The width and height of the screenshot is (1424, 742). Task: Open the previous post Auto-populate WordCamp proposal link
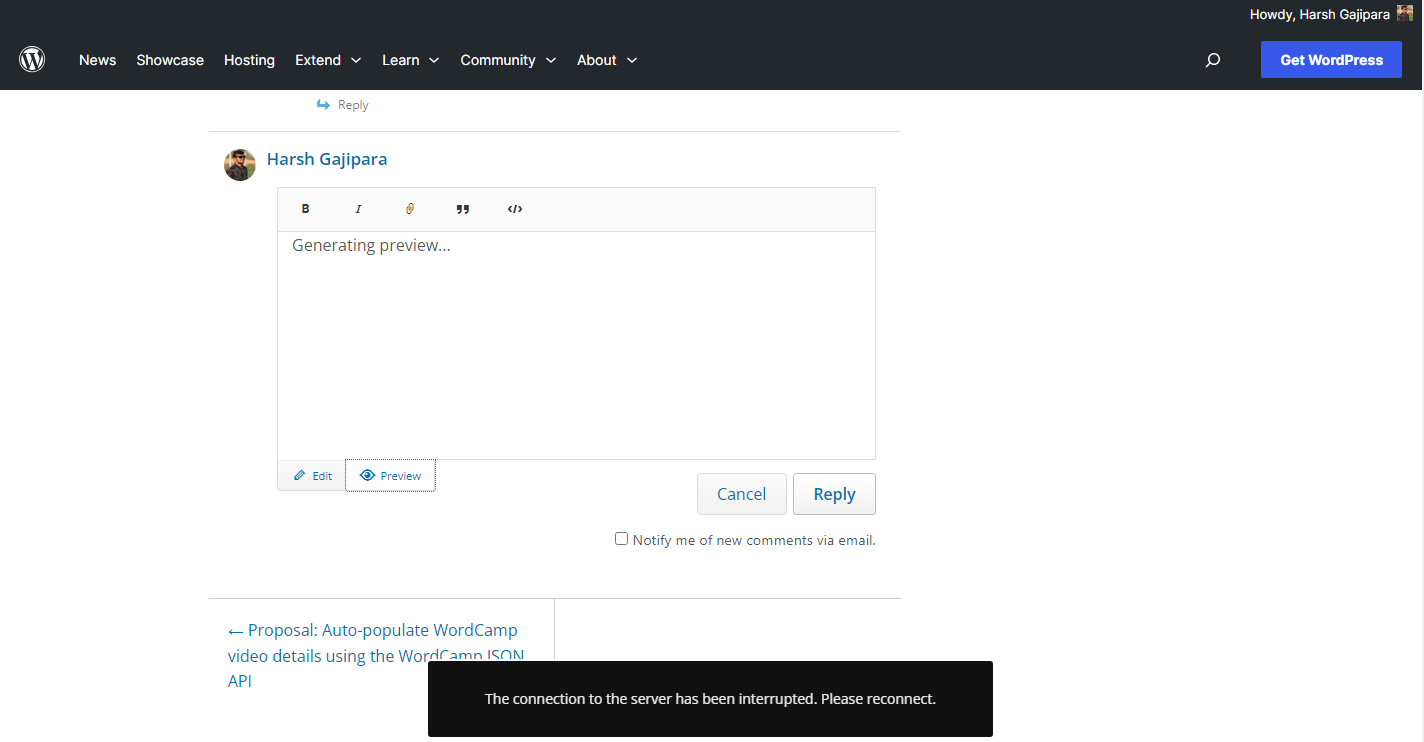[x=377, y=655]
